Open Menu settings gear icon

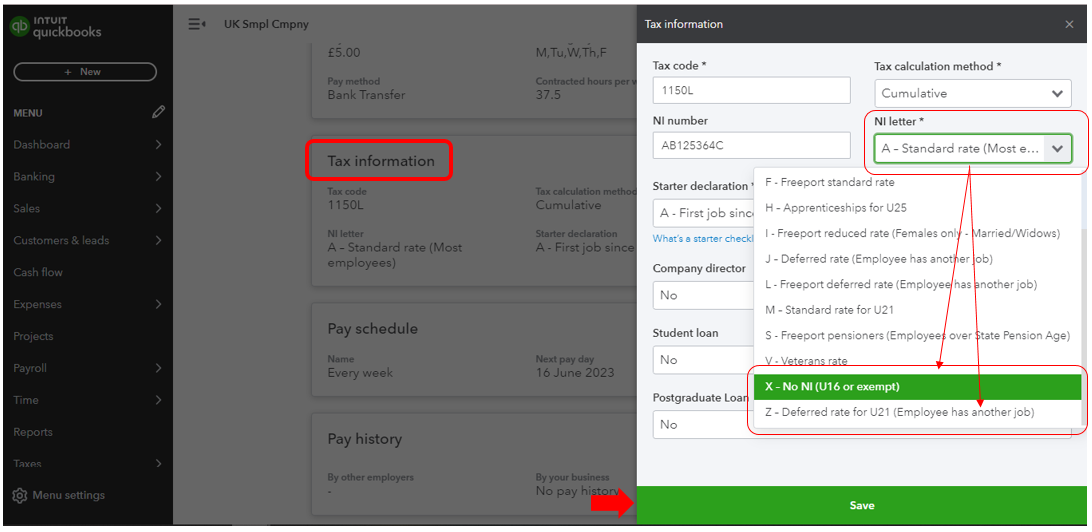(x=19, y=495)
